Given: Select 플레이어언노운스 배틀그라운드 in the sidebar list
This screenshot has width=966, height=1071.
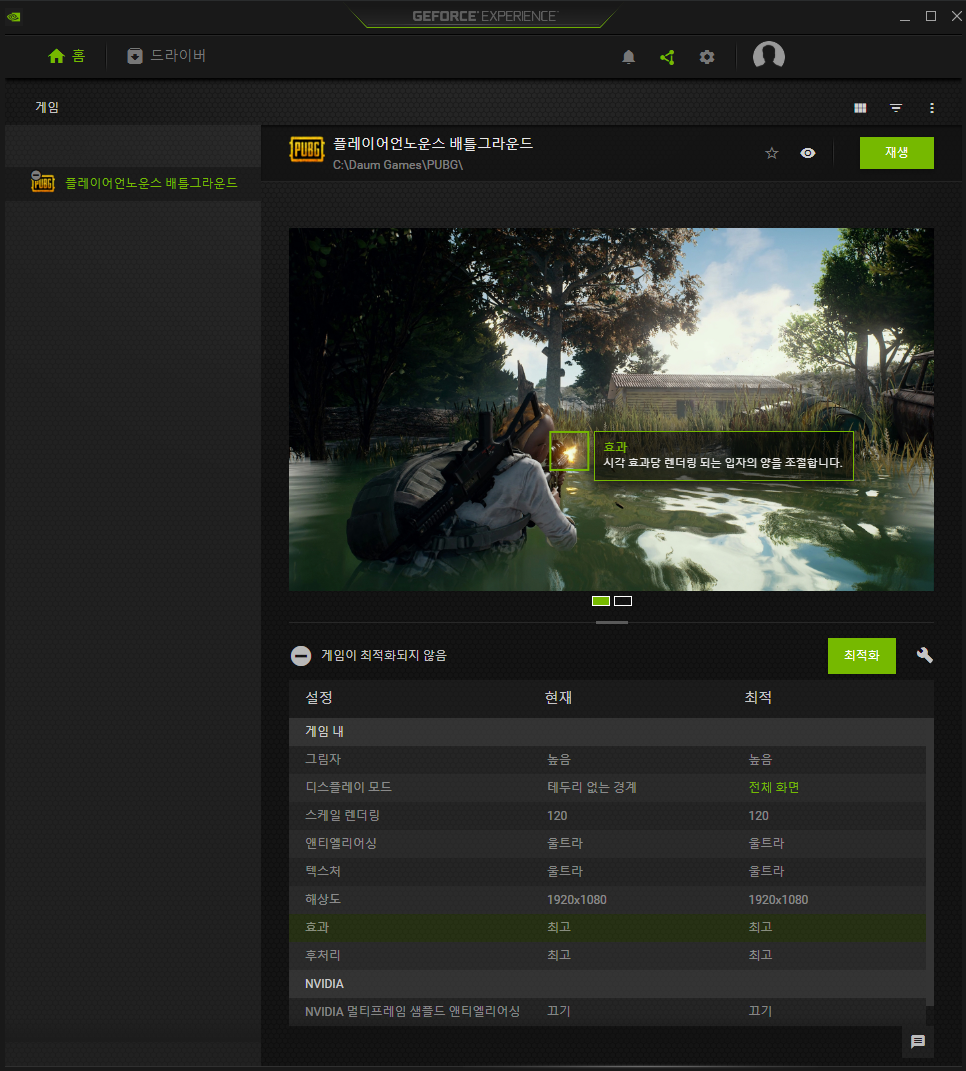Looking at the screenshot, I should (133, 183).
